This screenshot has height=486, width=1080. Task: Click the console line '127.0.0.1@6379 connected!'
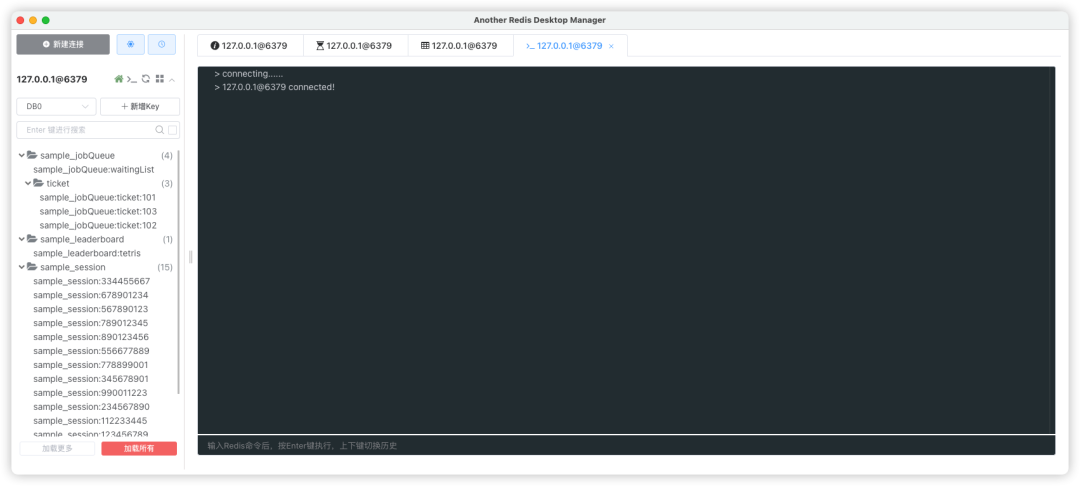(x=278, y=87)
